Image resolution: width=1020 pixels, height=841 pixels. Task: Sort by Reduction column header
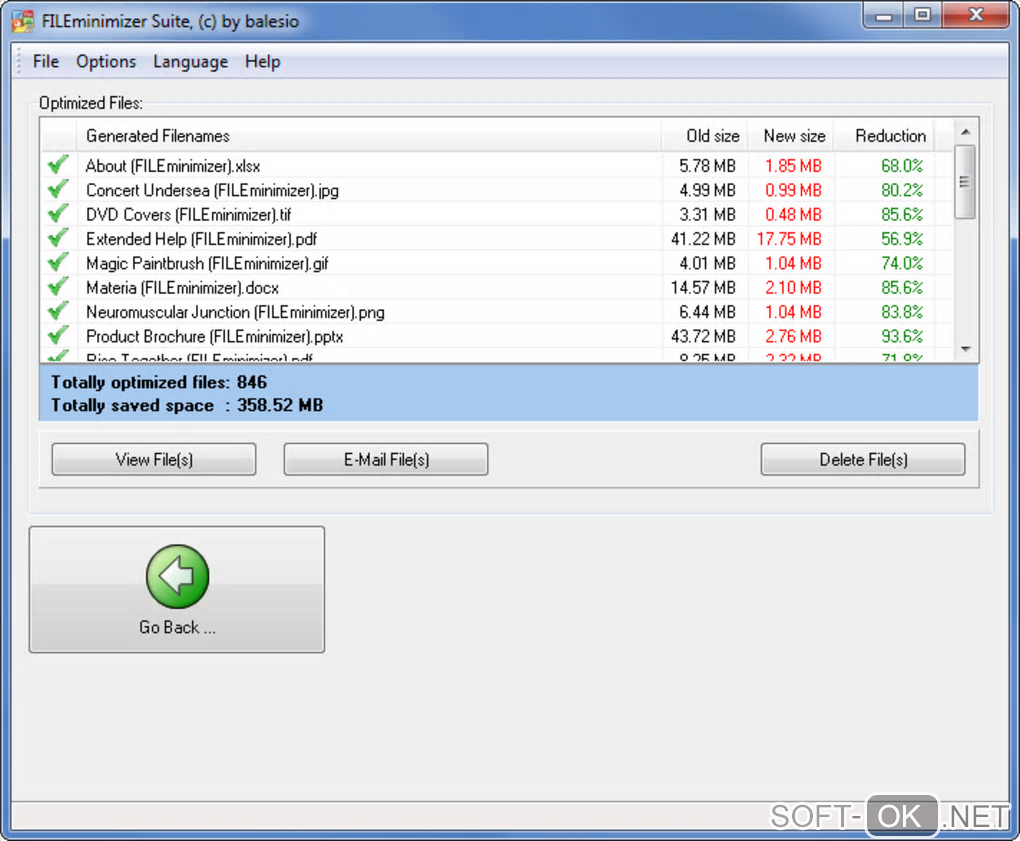pos(884,136)
